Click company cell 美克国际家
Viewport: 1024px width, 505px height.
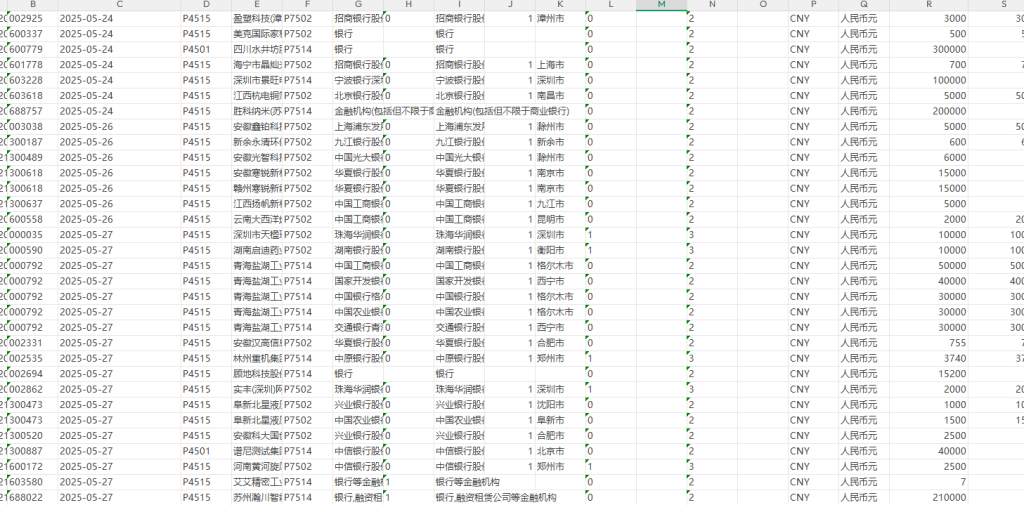pyautogui.click(x=257, y=34)
